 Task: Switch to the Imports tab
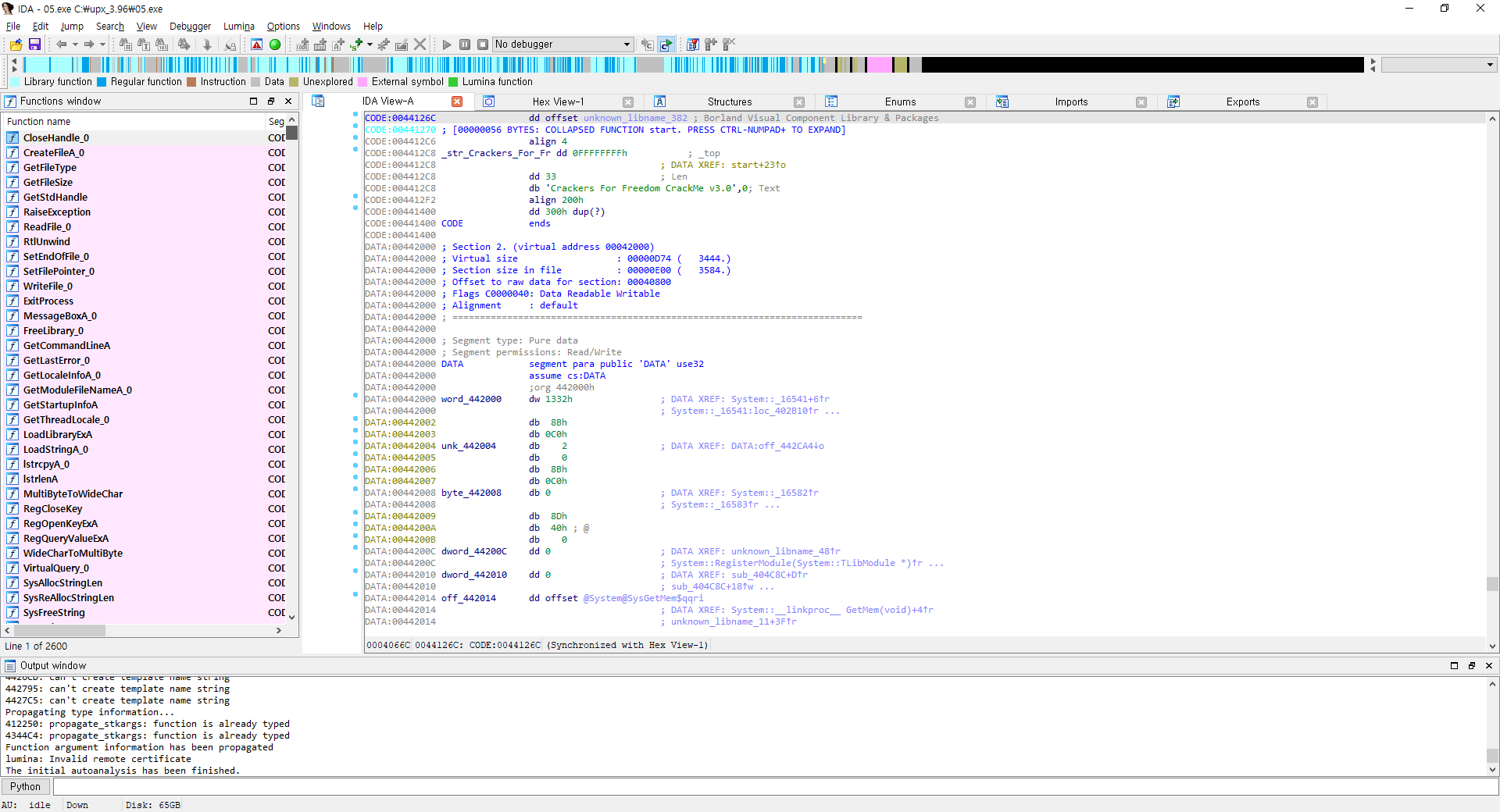[x=1071, y=101]
